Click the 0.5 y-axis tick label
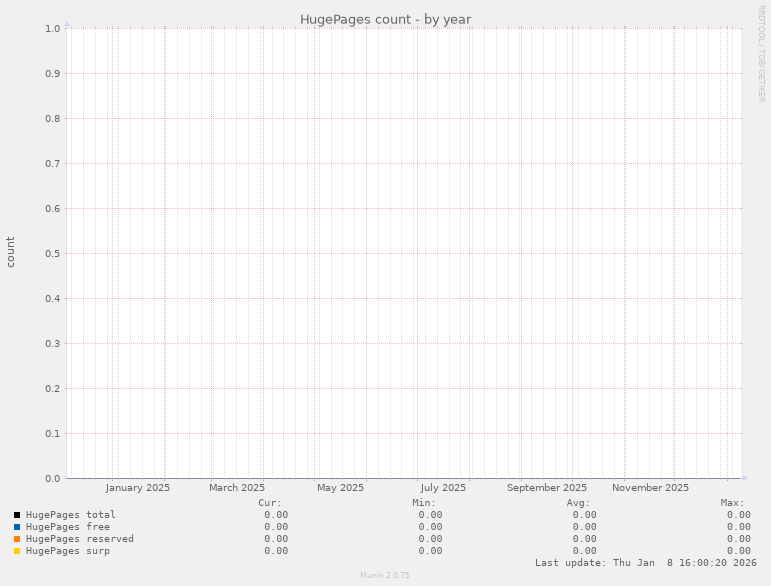The image size is (771, 586). [53, 254]
